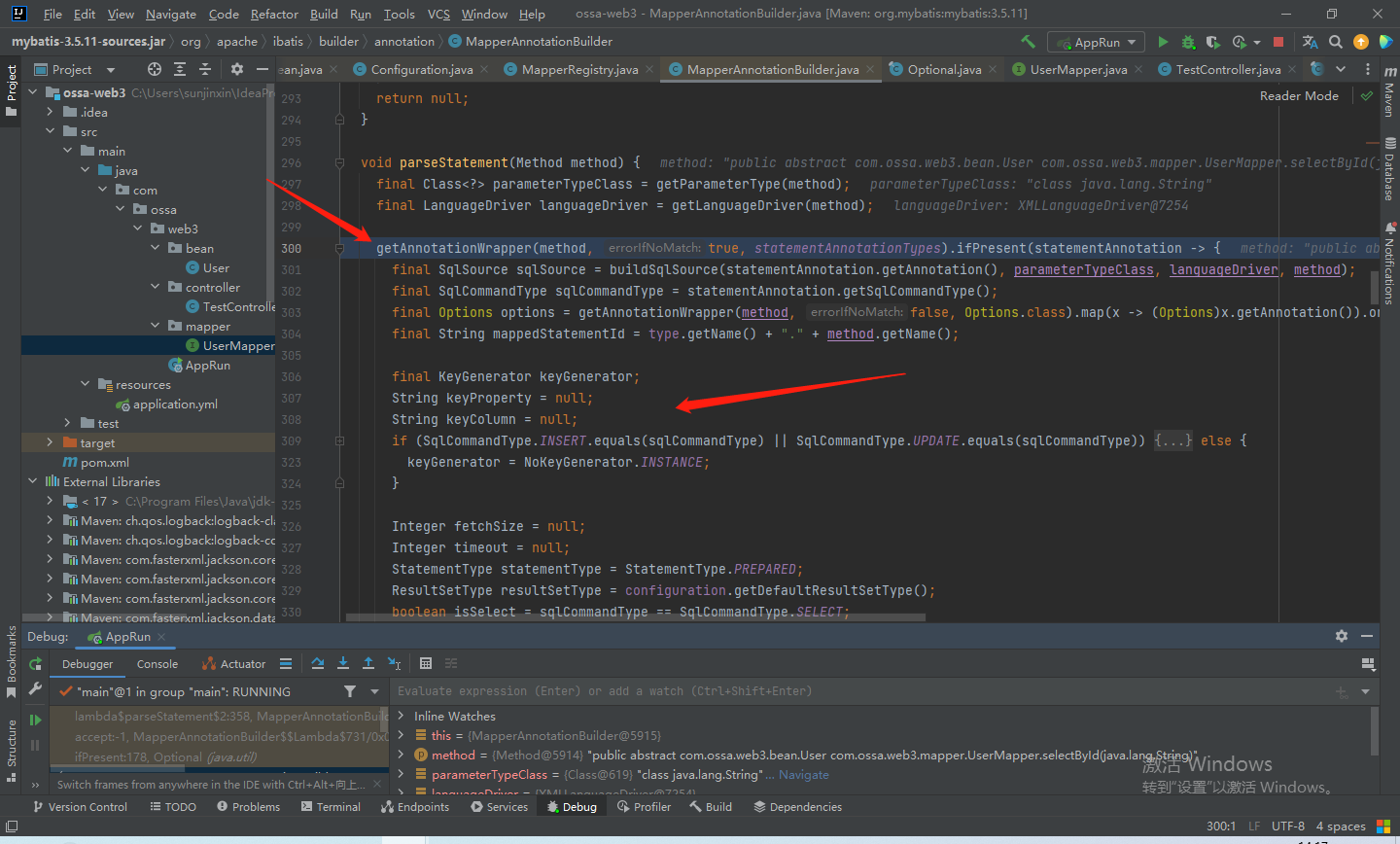This screenshot has width=1400, height=844.
Task: Step out in debugger toolbar
Action: [x=368, y=663]
